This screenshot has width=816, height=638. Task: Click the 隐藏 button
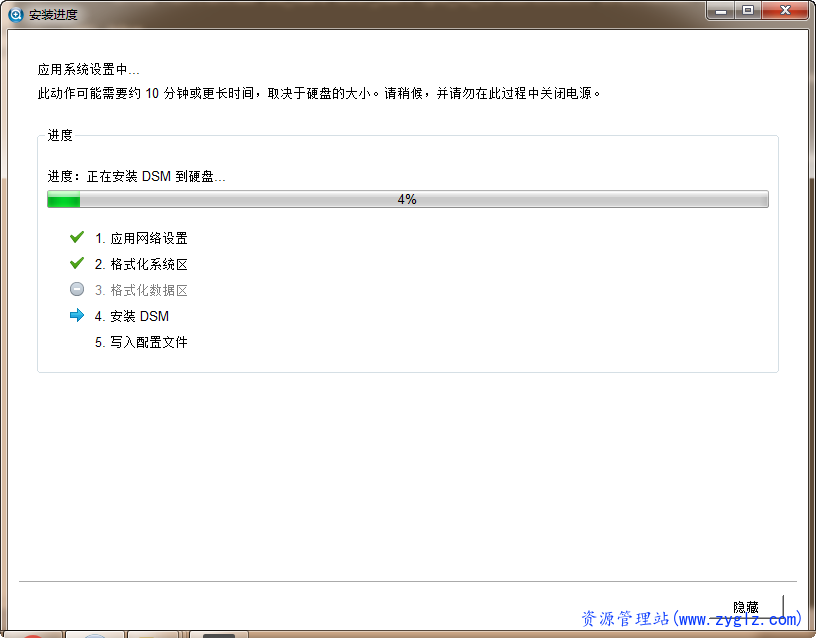click(x=745, y=607)
